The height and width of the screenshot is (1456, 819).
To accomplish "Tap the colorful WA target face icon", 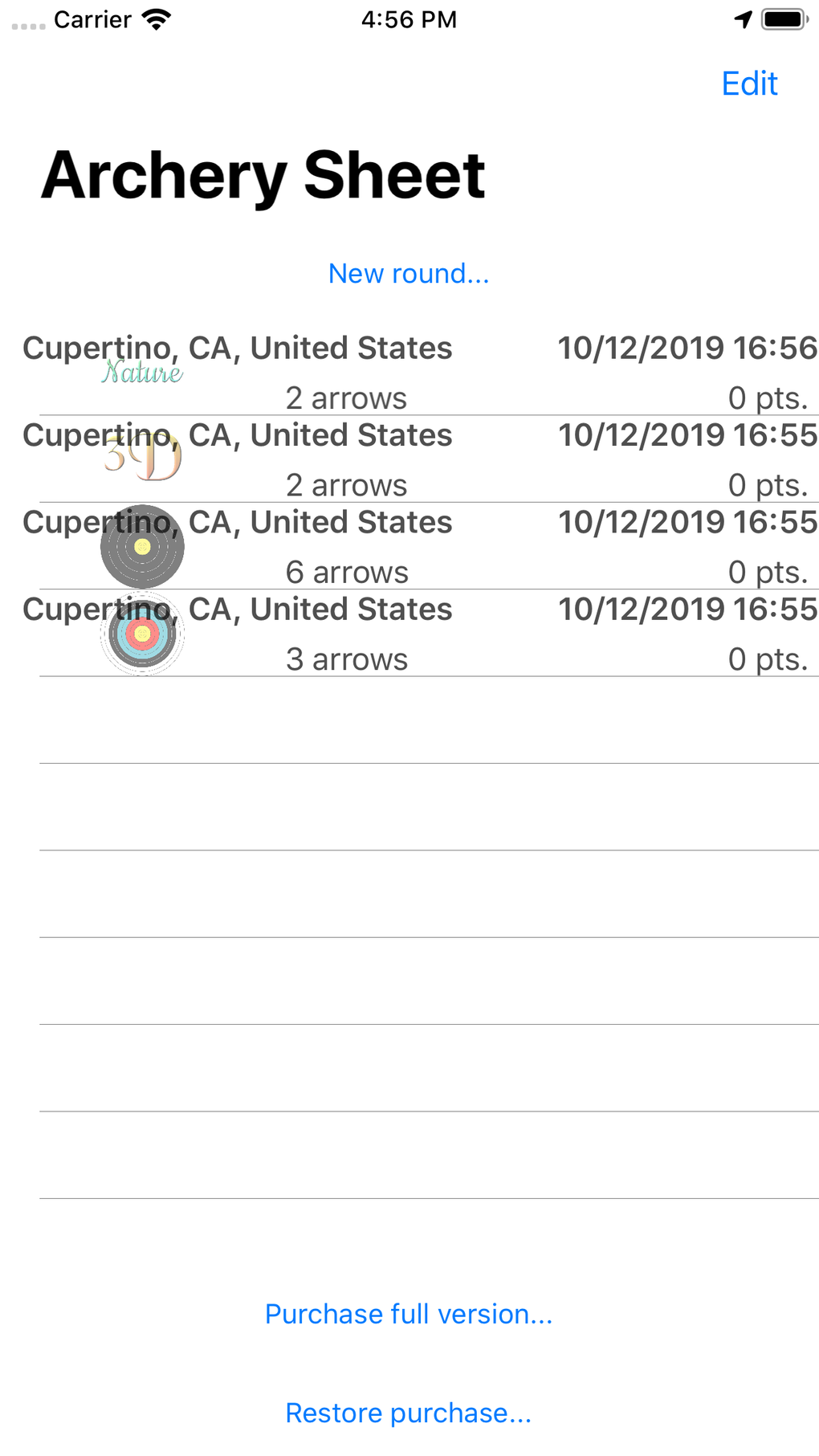I will (143, 633).
